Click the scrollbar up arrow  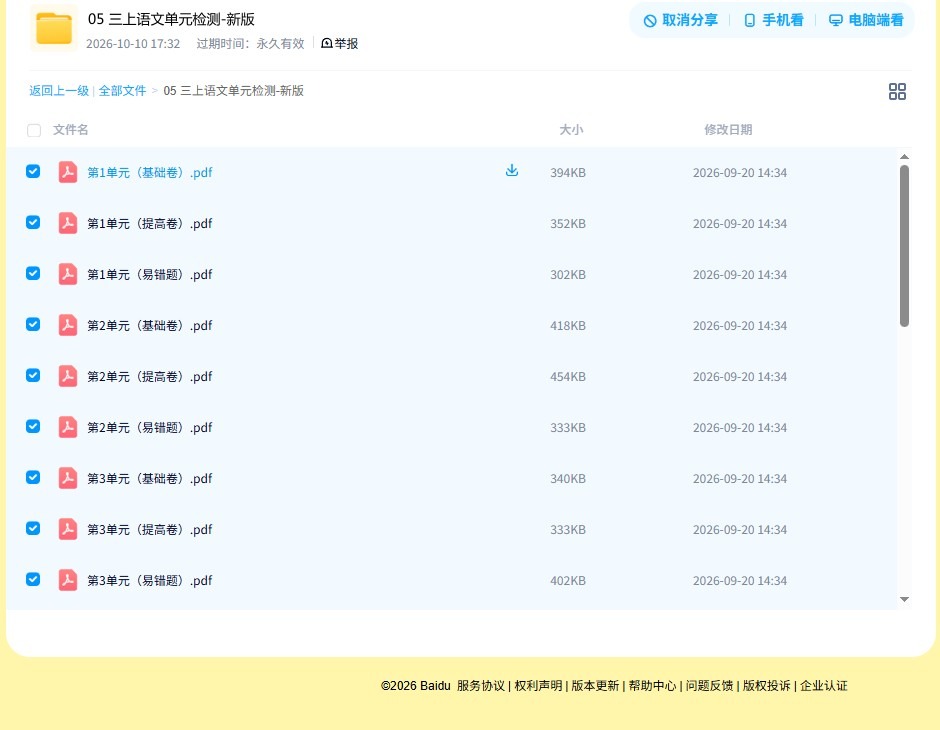[x=904, y=156]
